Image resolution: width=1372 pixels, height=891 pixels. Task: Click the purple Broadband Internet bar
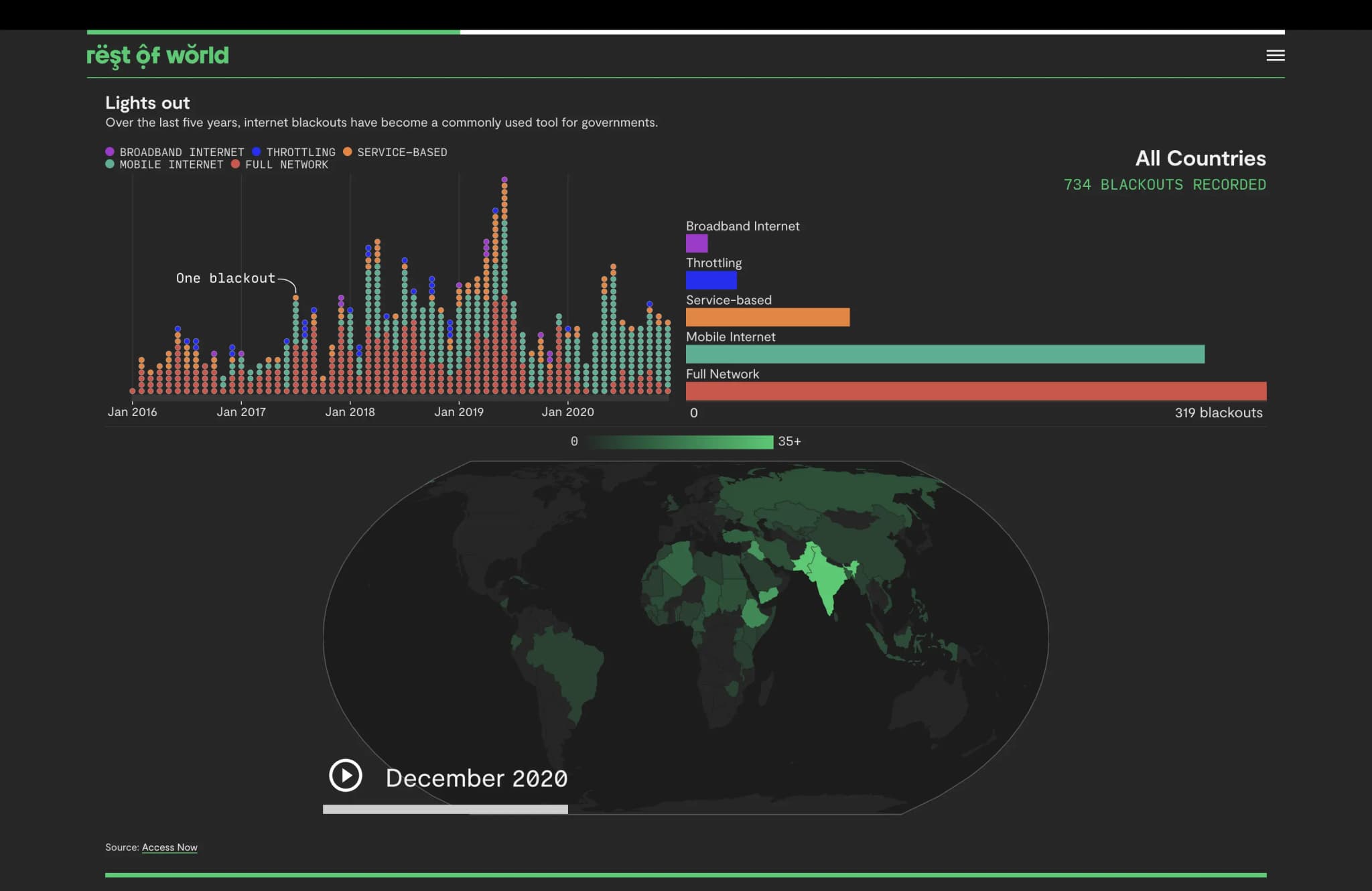[697, 243]
